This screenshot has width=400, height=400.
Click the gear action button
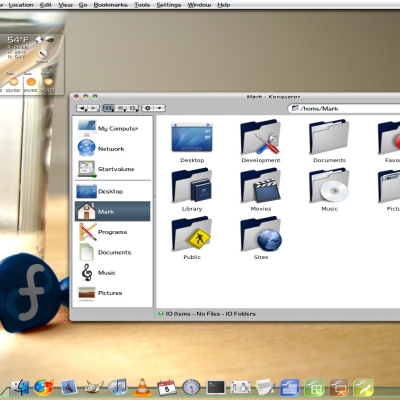click(x=148, y=108)
